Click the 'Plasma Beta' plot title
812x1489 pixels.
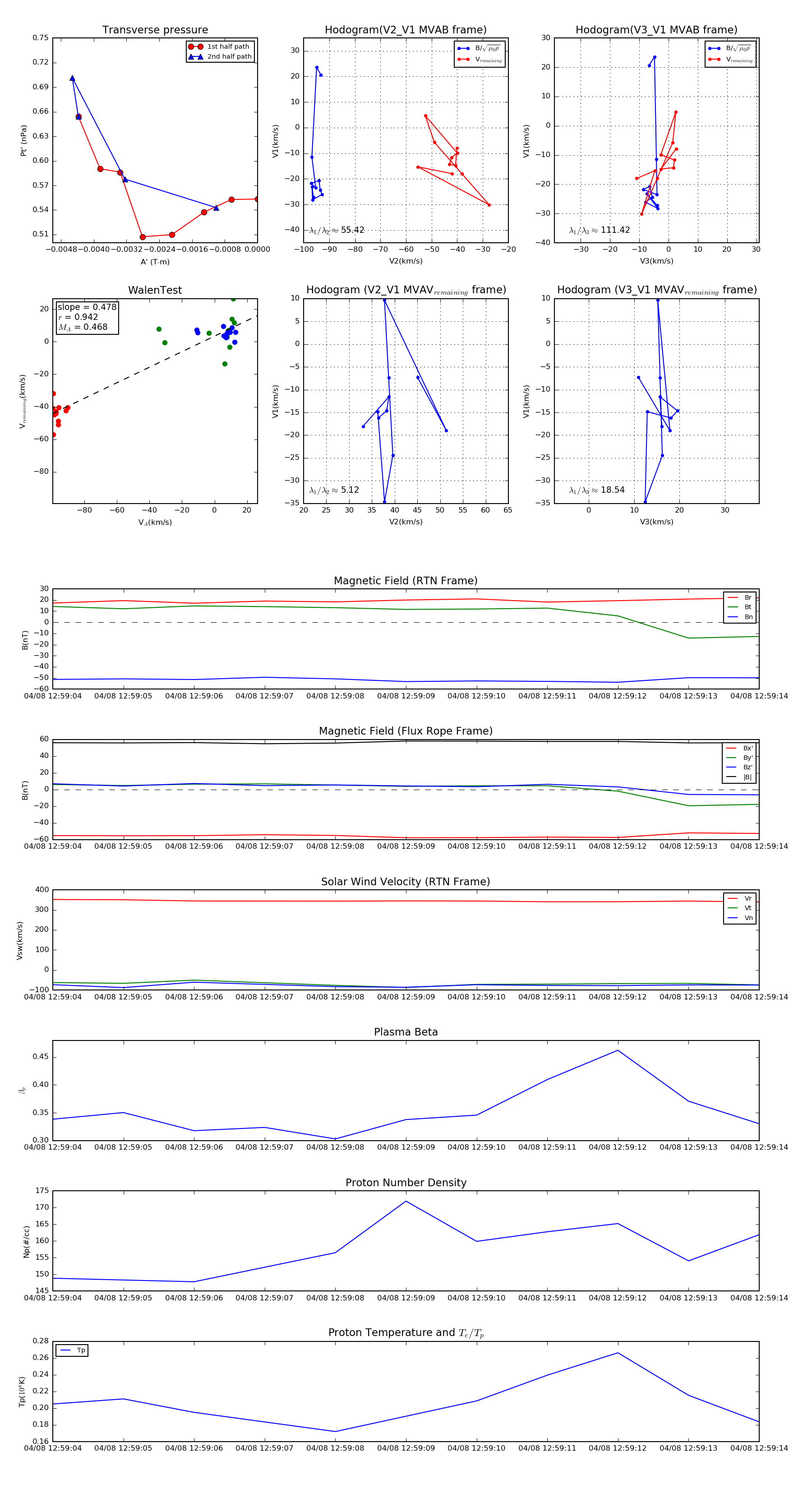(x=406, y=1032)
